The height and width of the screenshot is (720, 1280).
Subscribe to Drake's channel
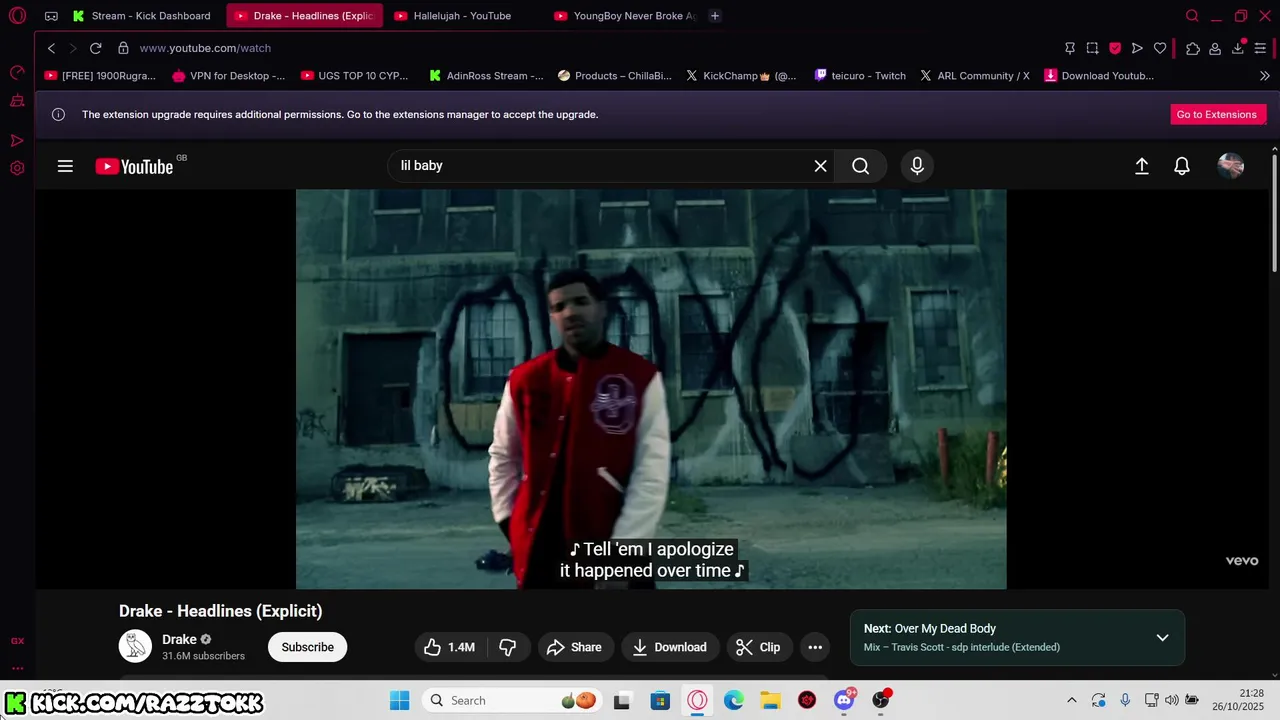[307, 647]
